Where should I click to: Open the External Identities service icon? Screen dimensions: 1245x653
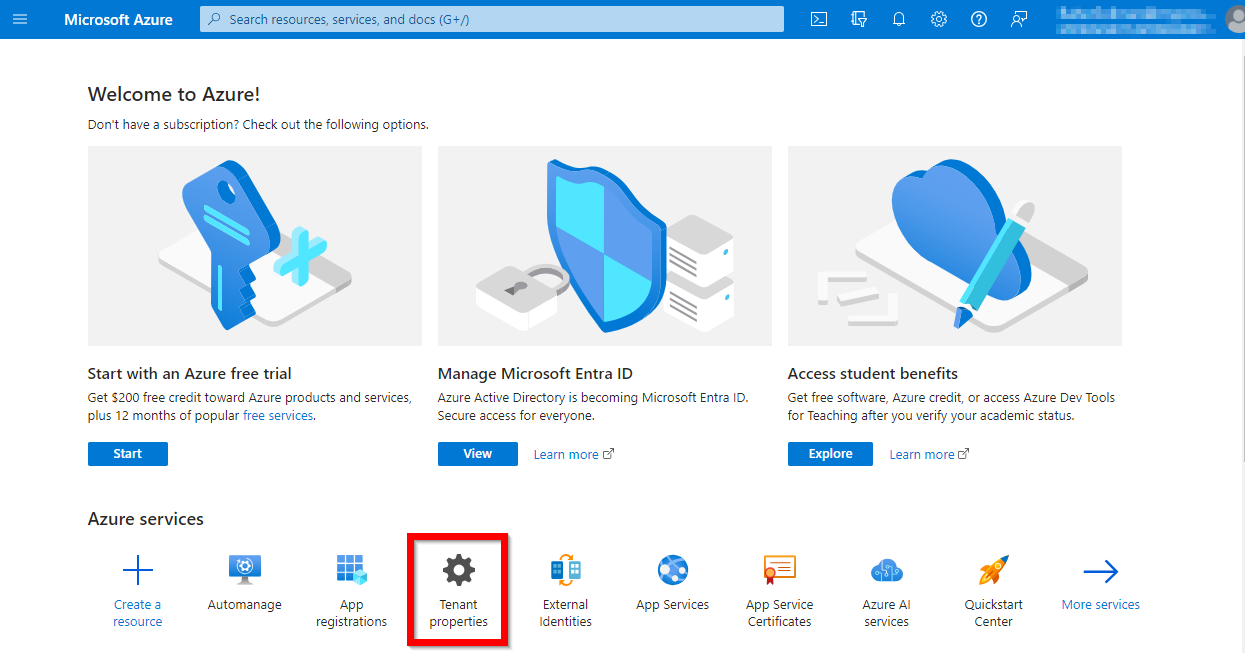click(x=566, y=570)
